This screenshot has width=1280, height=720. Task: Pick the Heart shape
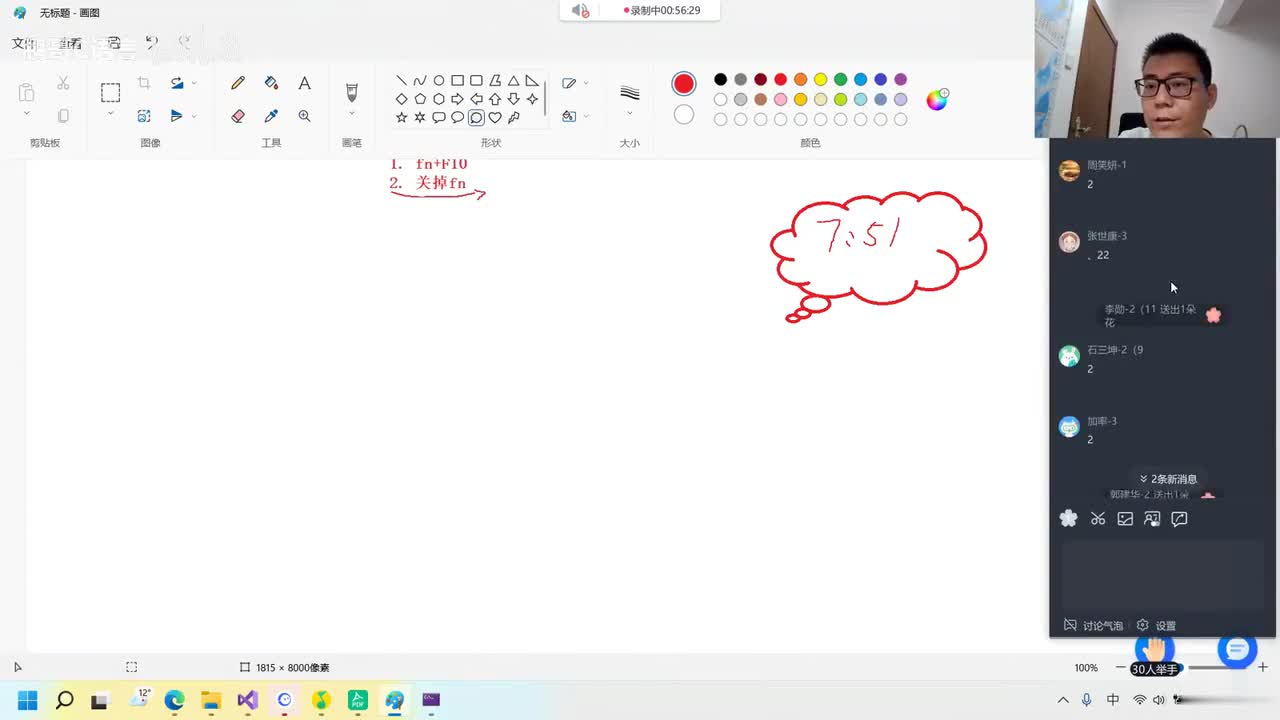point(494,117)
